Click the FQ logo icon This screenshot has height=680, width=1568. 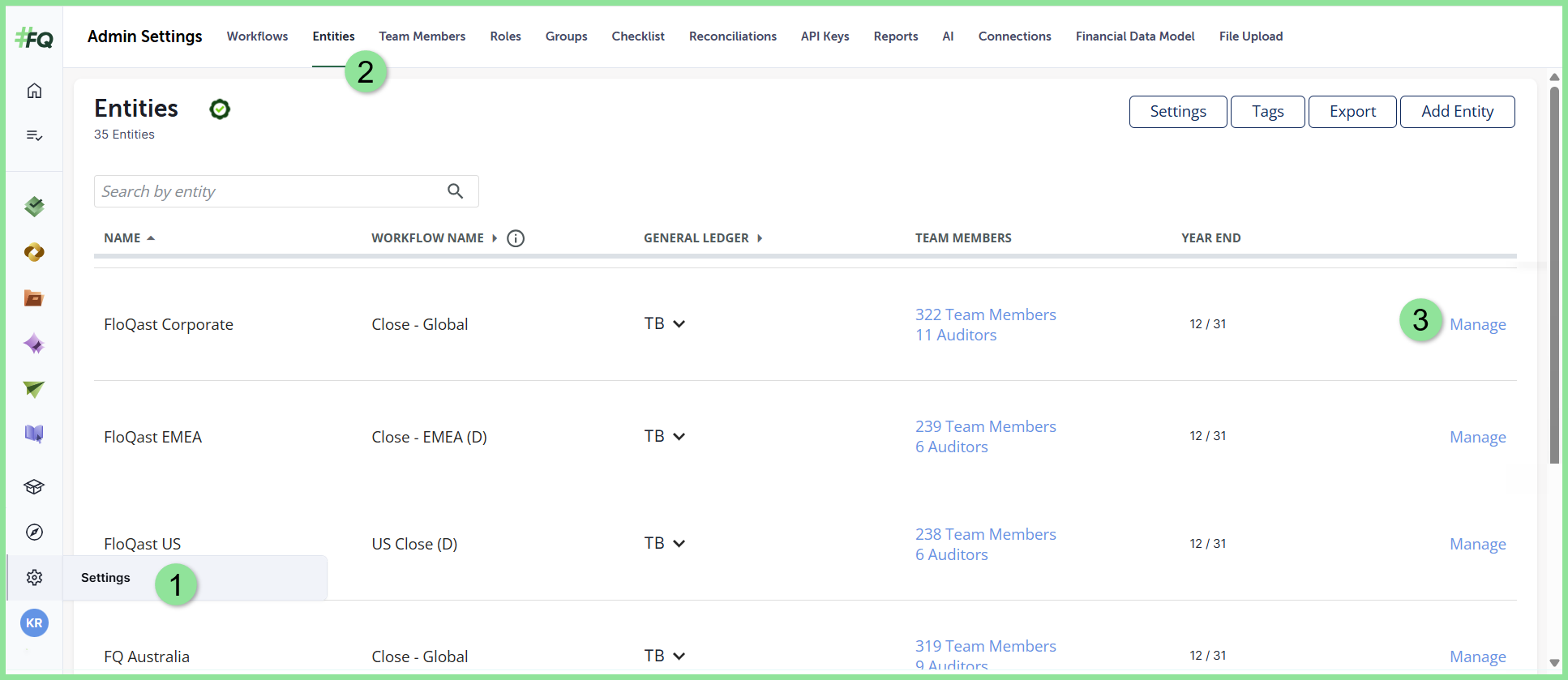point(34,37)
